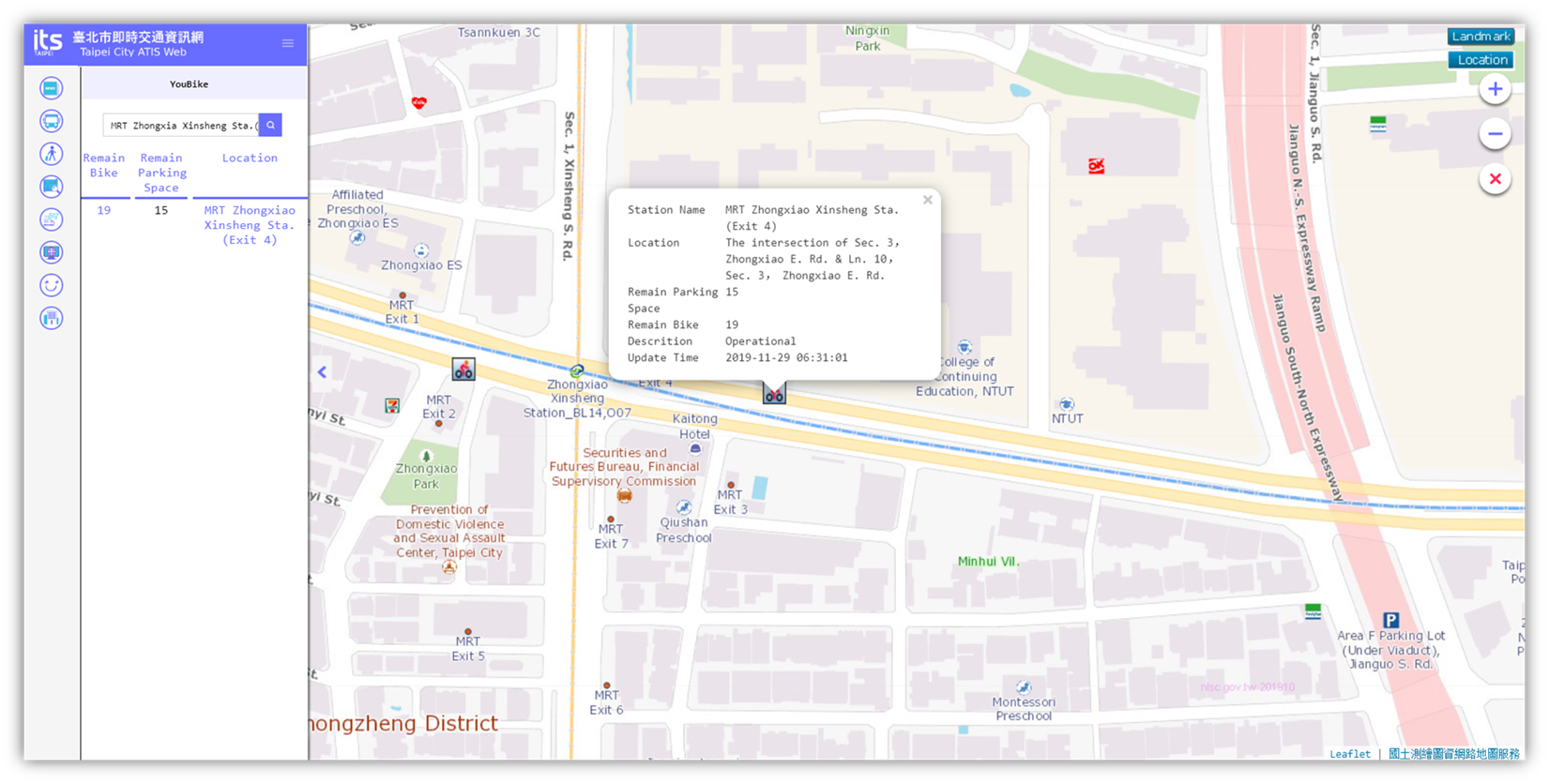Viewport: 1549px width, 784px height.
Task: Select MRT Zhongxiao Xinsheng Sta. (Exit 4) result
Action: (x=250, y=225)
